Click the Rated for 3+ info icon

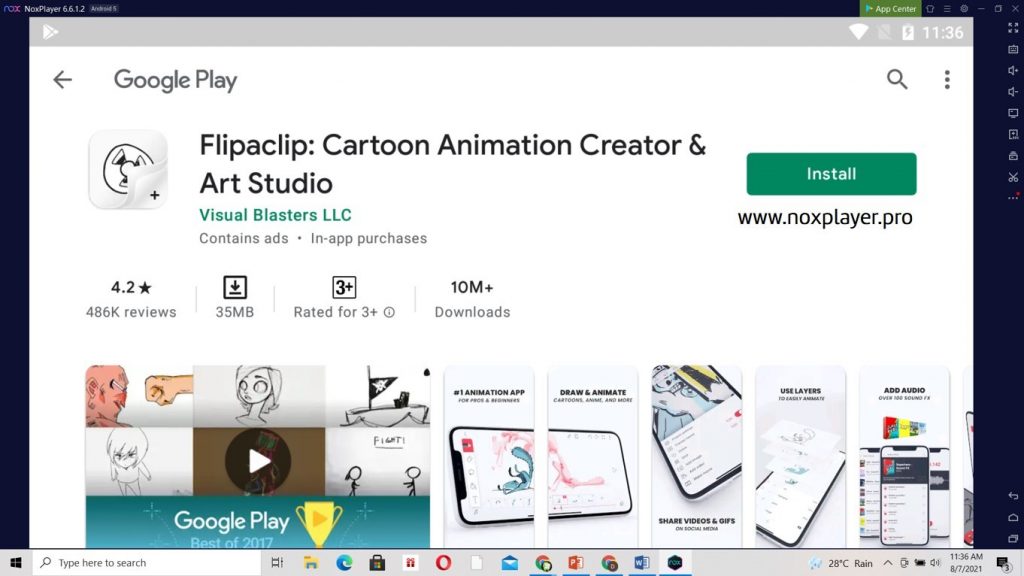pos(389,312)
